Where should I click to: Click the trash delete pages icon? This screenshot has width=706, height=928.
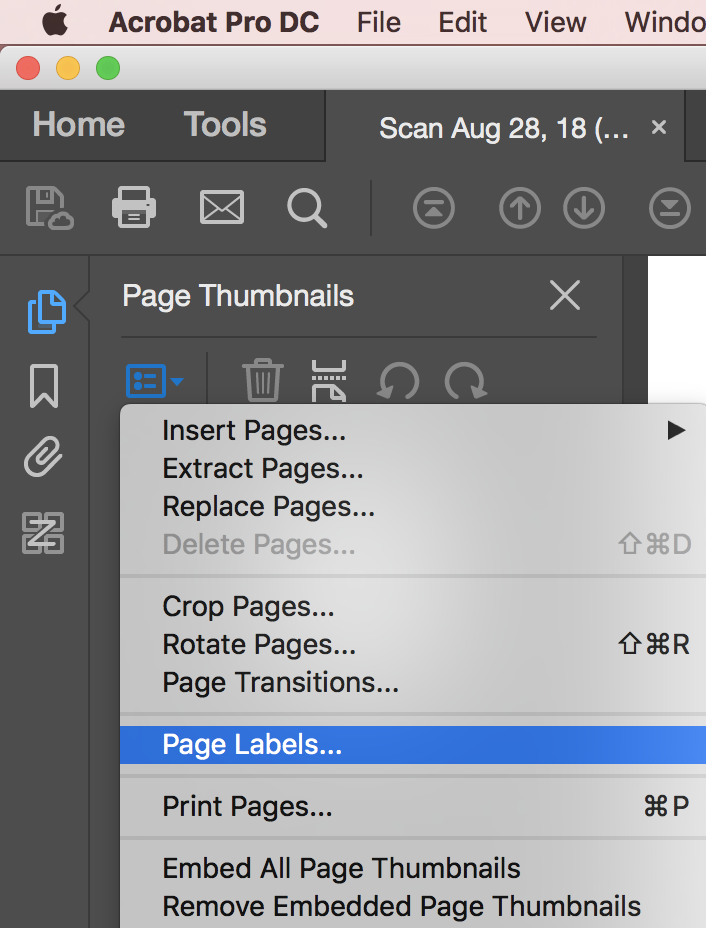[263, 381]
